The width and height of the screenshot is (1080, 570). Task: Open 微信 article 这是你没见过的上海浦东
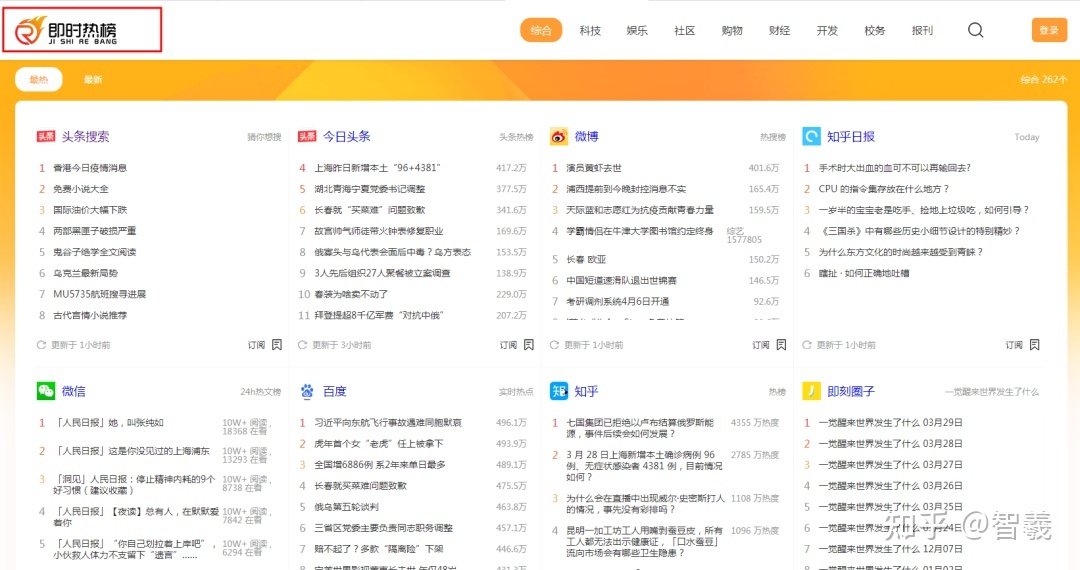tap(132, 451)
